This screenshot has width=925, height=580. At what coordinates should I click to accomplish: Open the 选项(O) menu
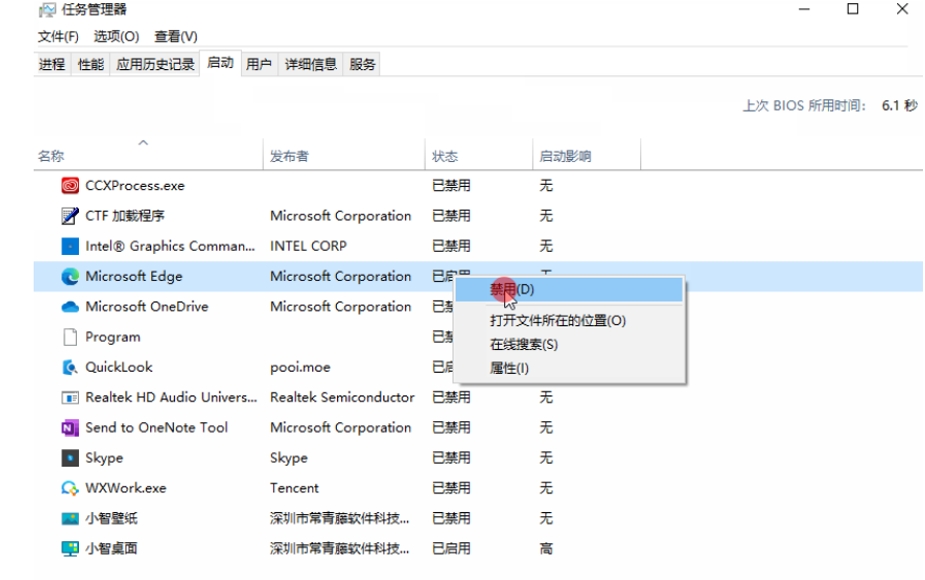pyautogui.click(x=116, y=37)
